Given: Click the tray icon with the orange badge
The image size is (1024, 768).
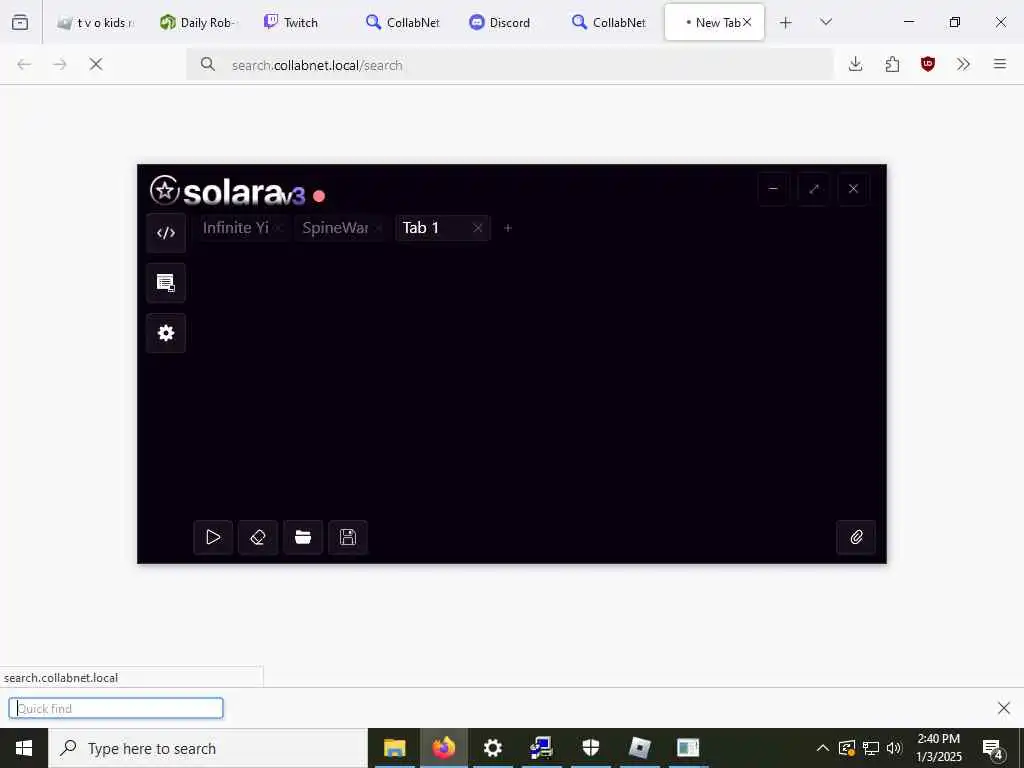Looking at the screenshot, I should [846, 748].
